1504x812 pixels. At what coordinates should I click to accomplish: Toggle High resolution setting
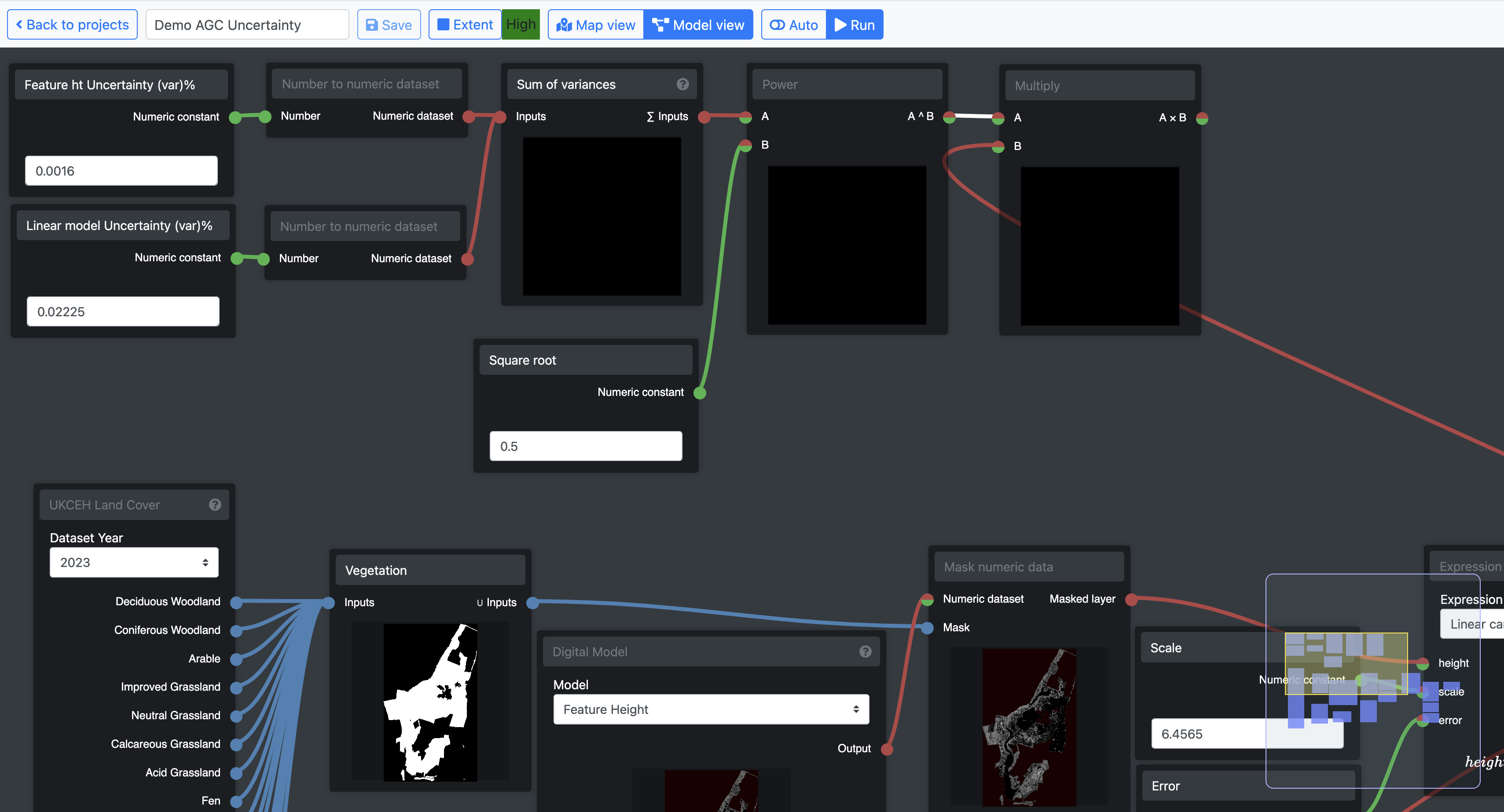click(x=520, y=25)
